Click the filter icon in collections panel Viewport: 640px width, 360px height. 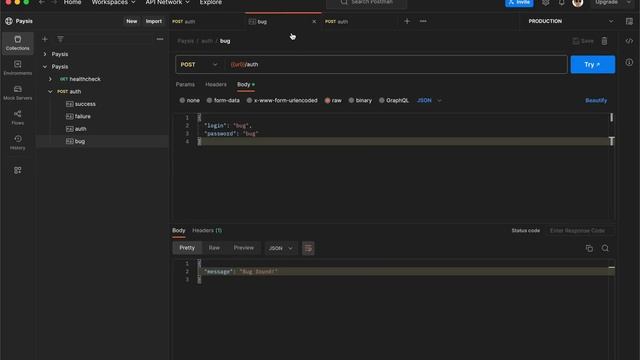pos(60,39)
